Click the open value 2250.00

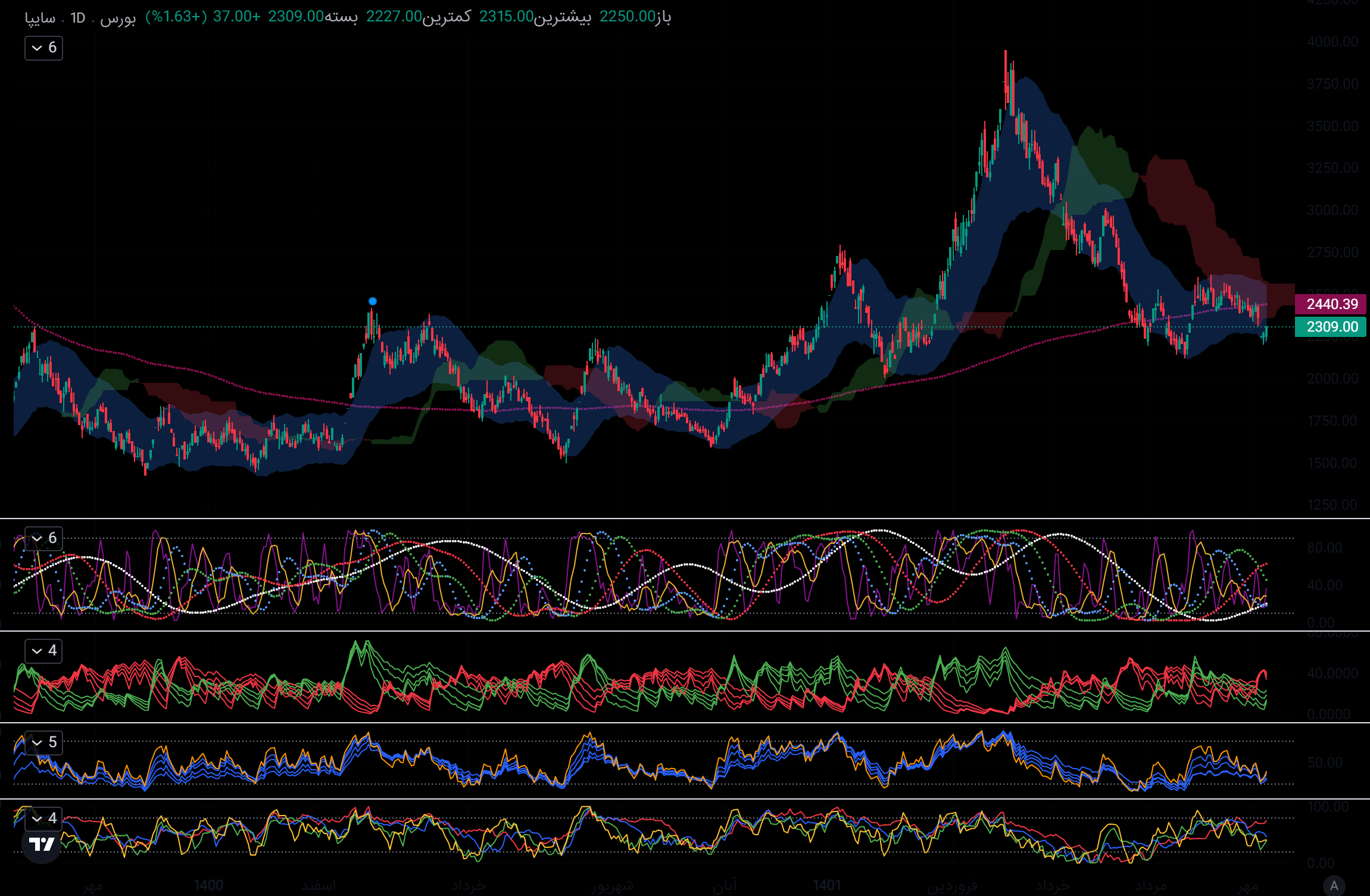[x=627, y=17]
